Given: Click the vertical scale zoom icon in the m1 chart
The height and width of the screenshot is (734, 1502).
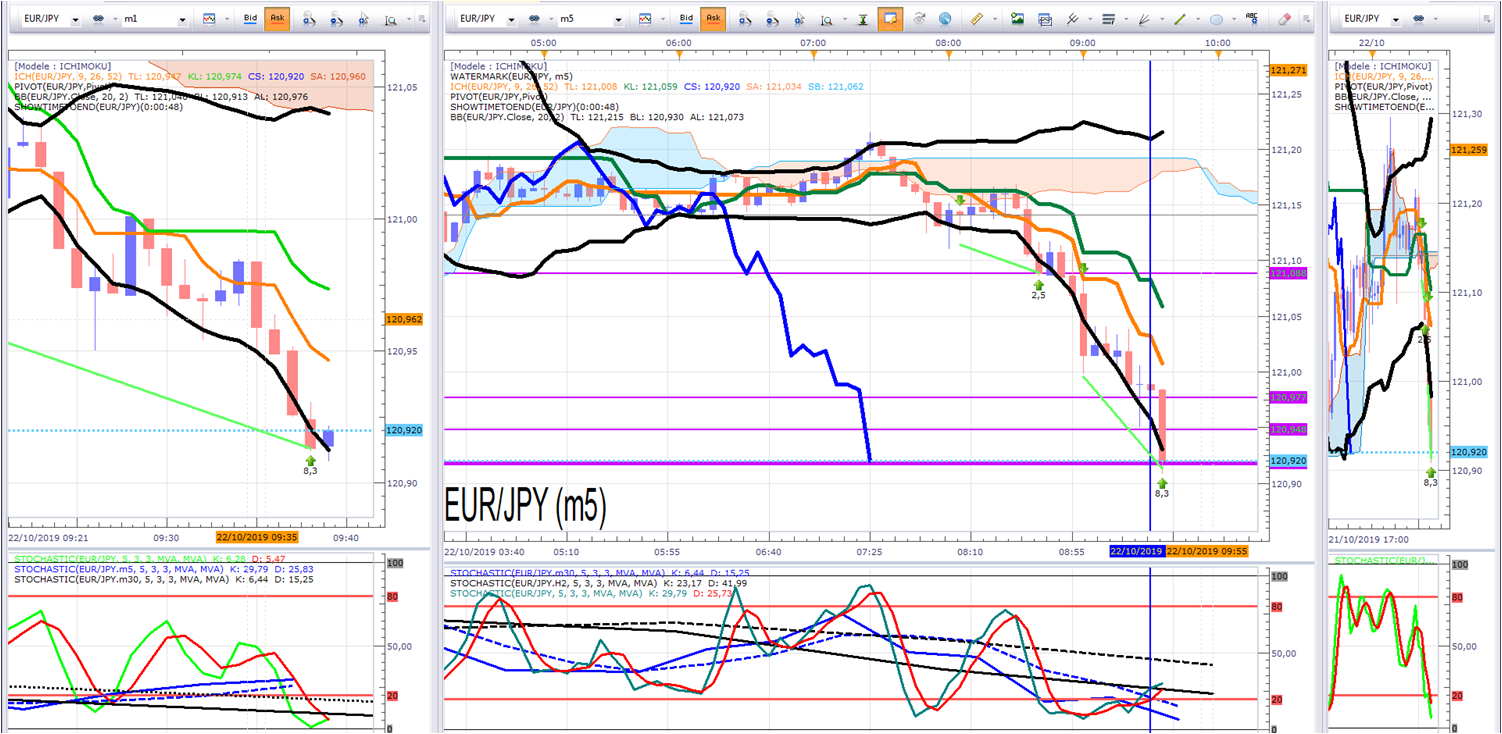Looking at the screenshot, I should pyautogui.click(x=391, y=18).
